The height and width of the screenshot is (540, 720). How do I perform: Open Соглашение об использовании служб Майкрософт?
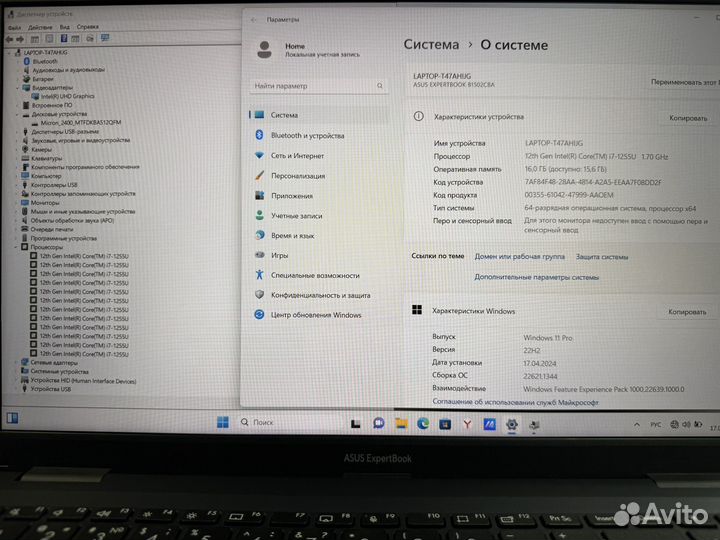point(515,402)
